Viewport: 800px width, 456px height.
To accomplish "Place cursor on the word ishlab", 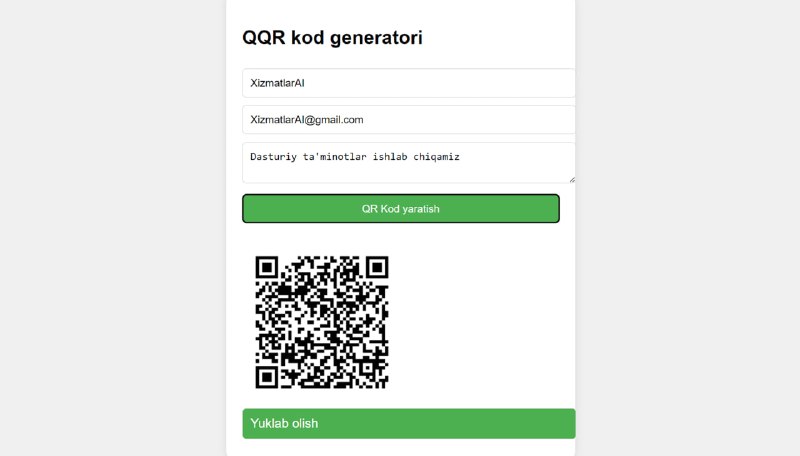I will [x=390, y=157].
